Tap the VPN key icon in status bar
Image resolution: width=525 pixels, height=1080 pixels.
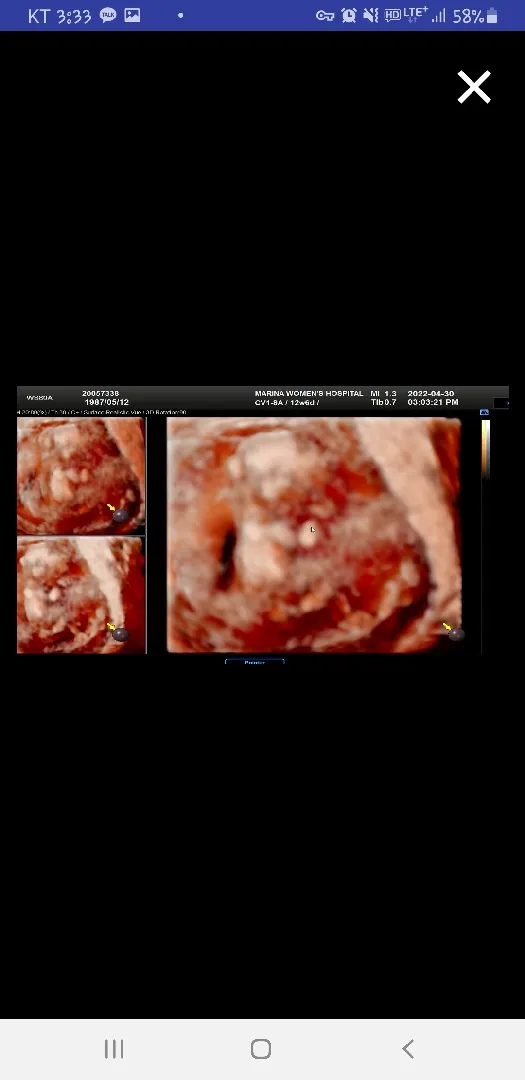pos(325,15)
